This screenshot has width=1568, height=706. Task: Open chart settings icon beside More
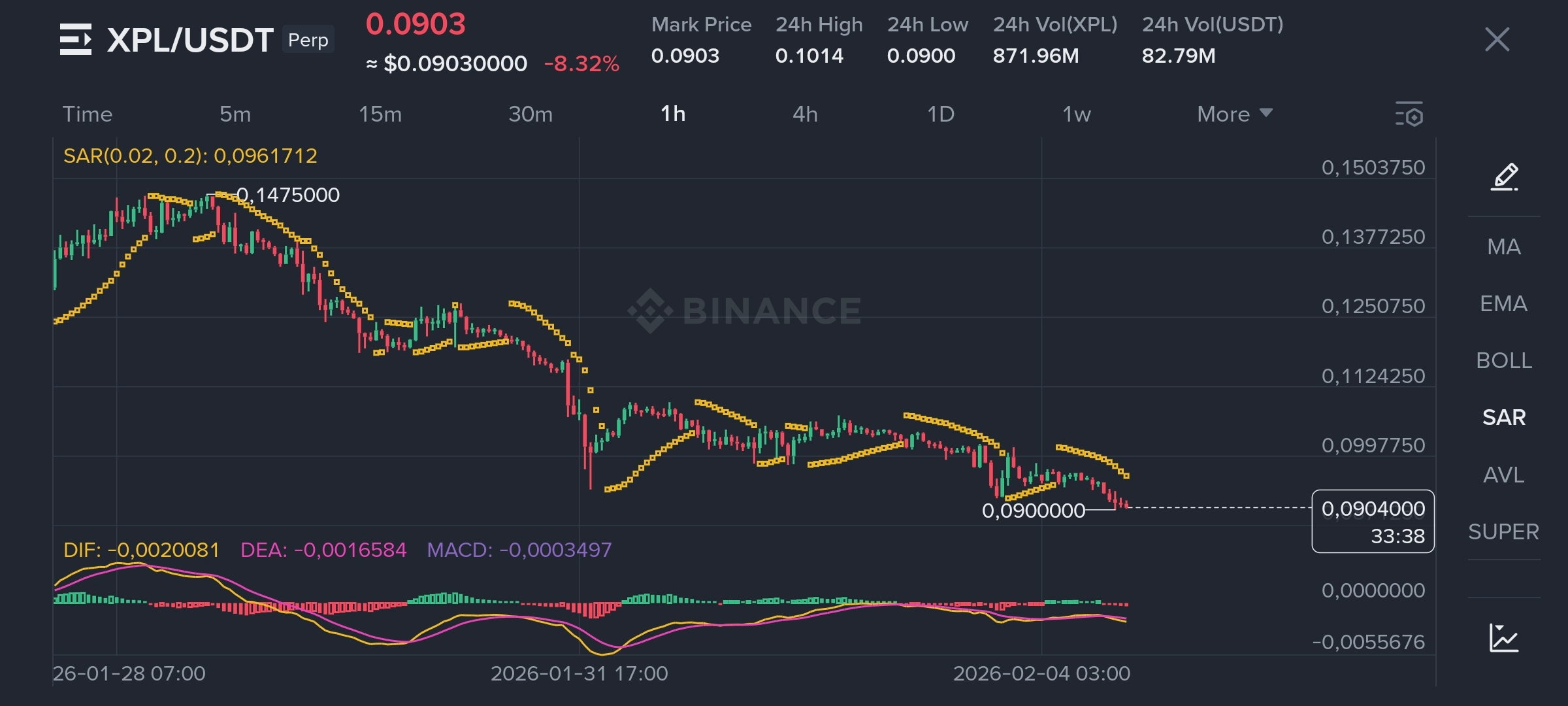[1409, 114]
